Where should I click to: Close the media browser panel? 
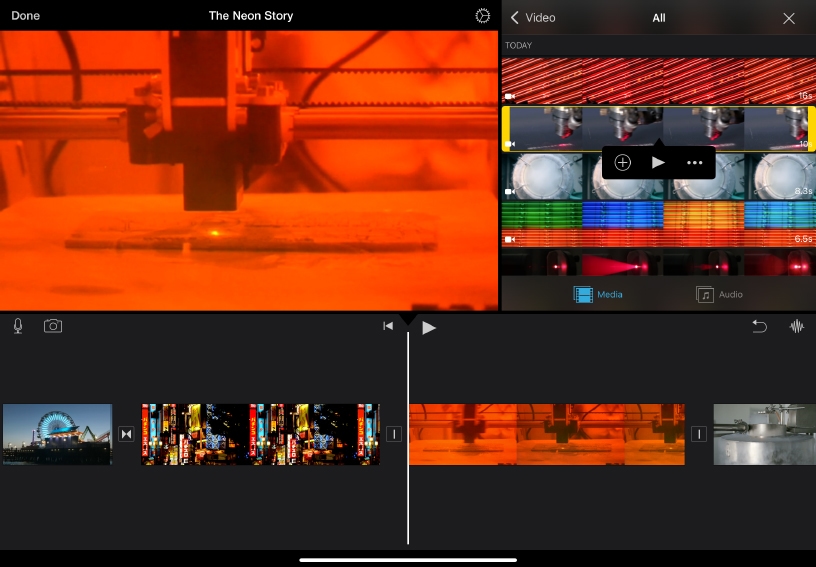pyautogui.click(x=789, y=18)
